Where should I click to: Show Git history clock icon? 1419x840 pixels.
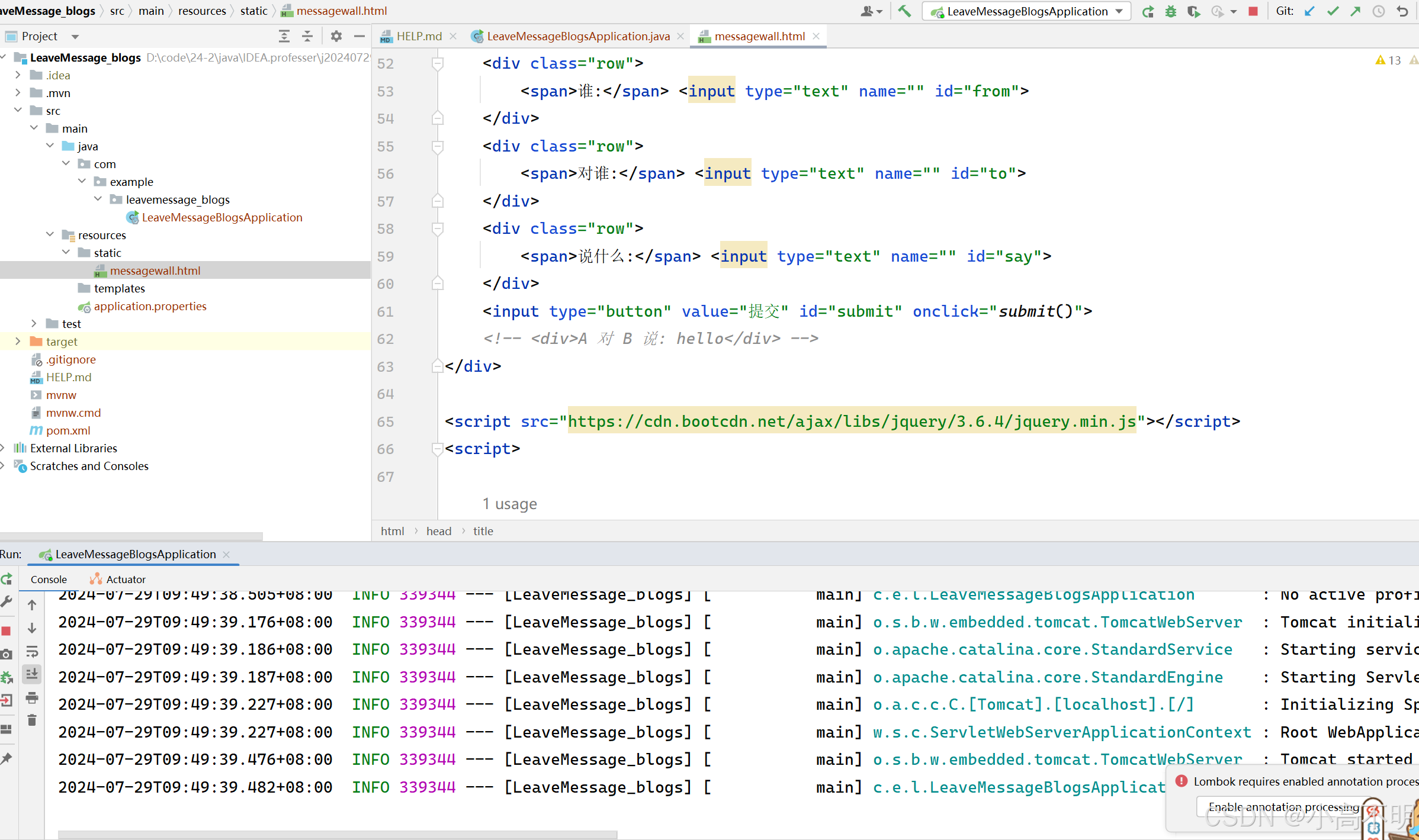pos(1379,11)
